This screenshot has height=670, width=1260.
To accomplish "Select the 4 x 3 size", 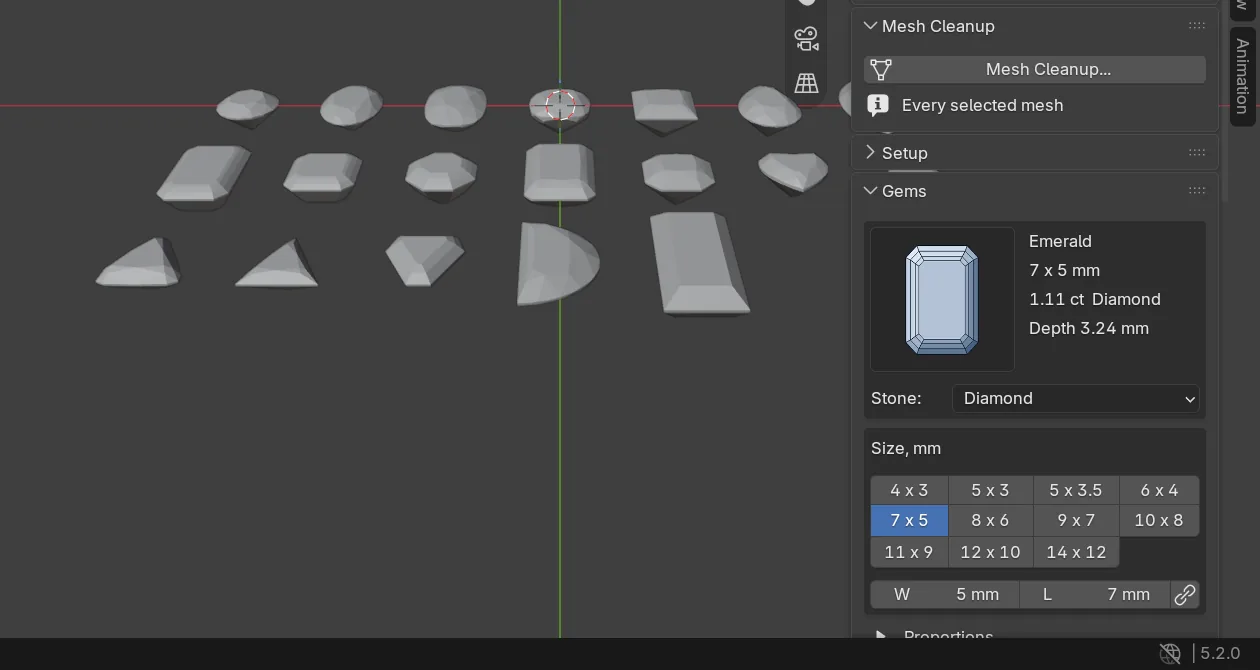I will [909, 490].
